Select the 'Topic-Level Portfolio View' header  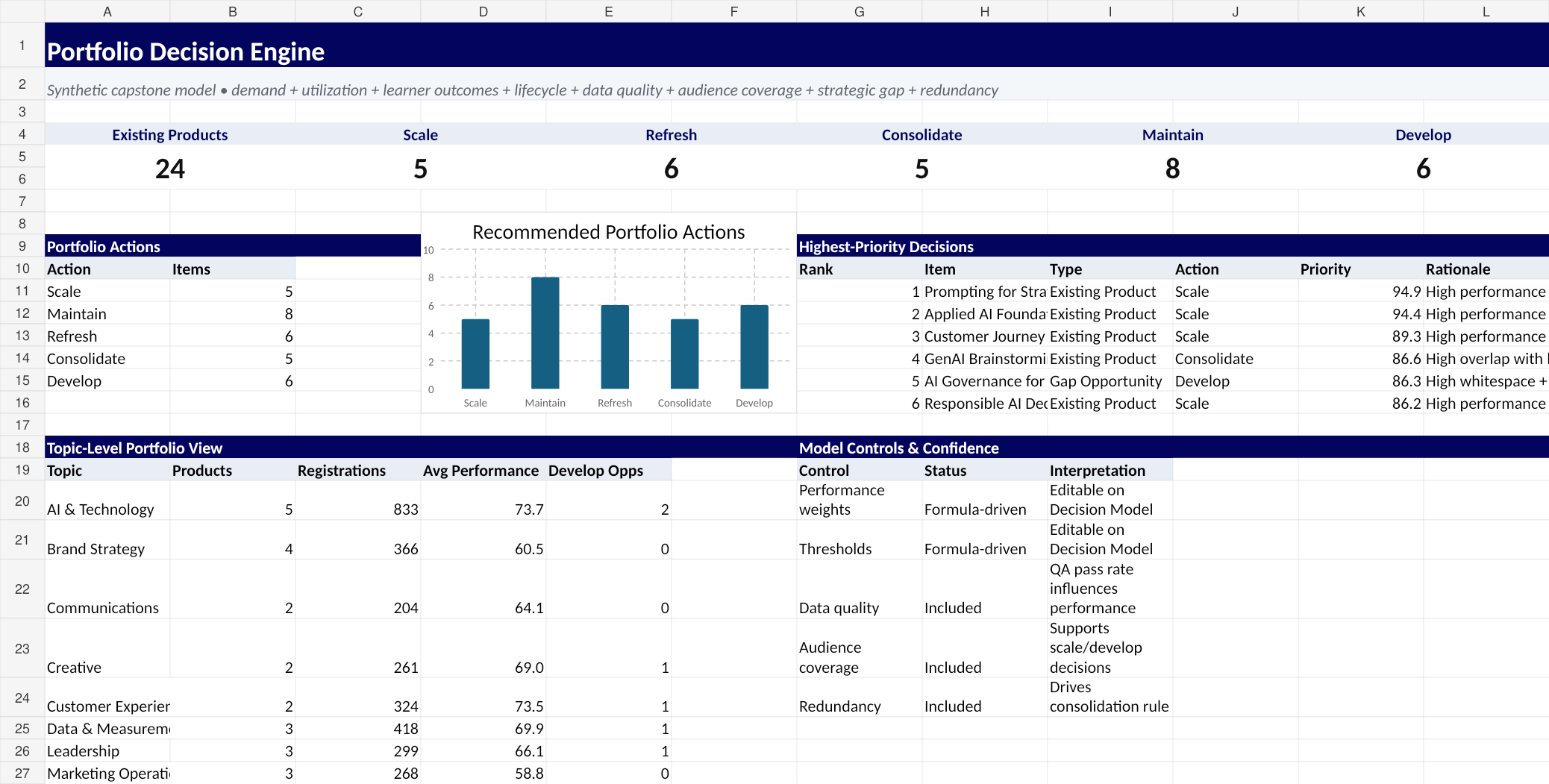click(x=421, y=448)
